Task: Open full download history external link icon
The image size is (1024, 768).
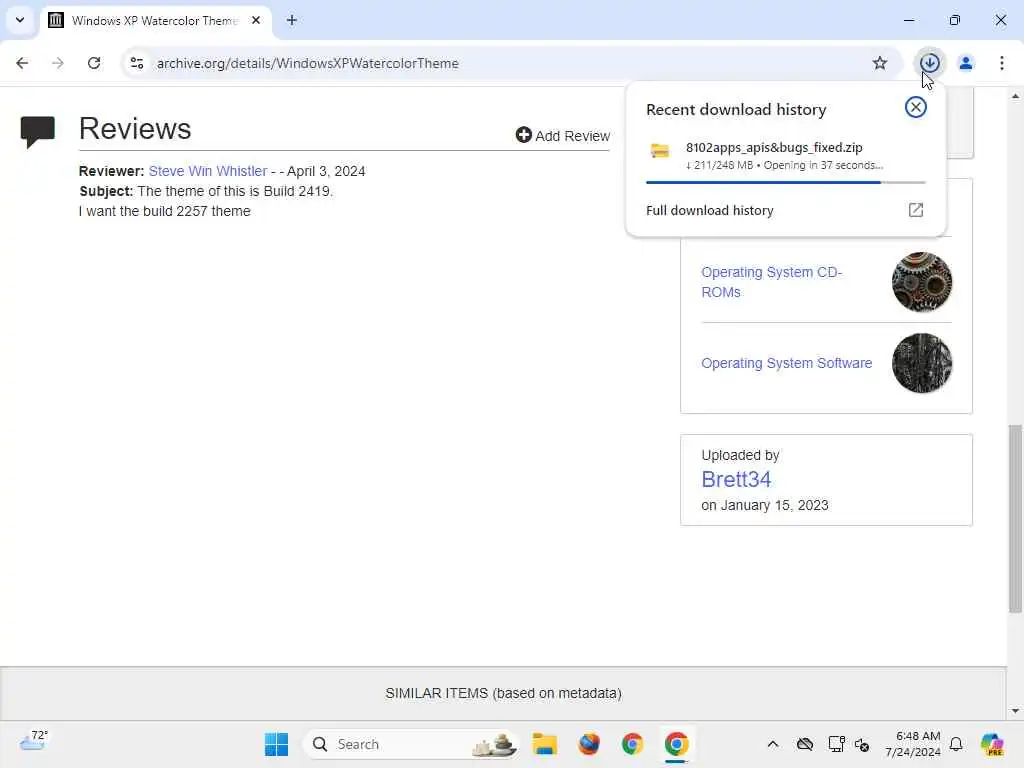Action: (x=916, y=210)
